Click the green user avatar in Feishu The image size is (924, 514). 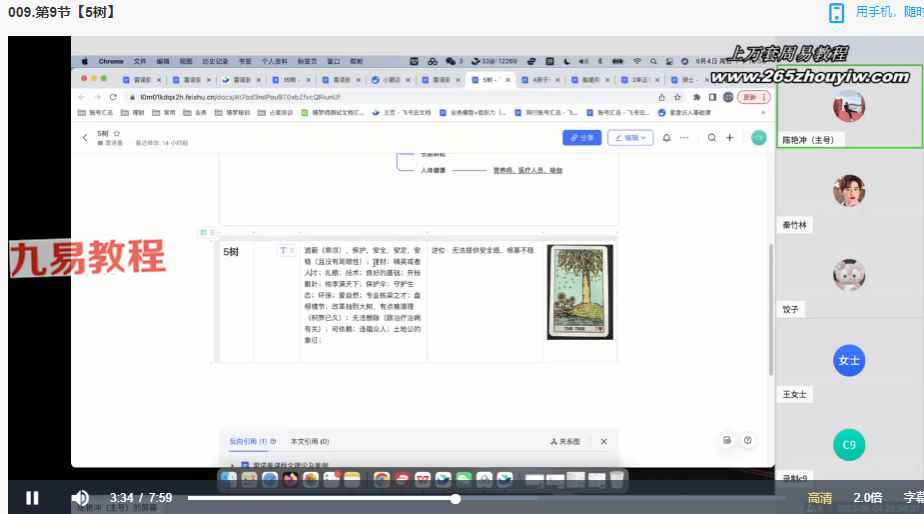(759, 138)
